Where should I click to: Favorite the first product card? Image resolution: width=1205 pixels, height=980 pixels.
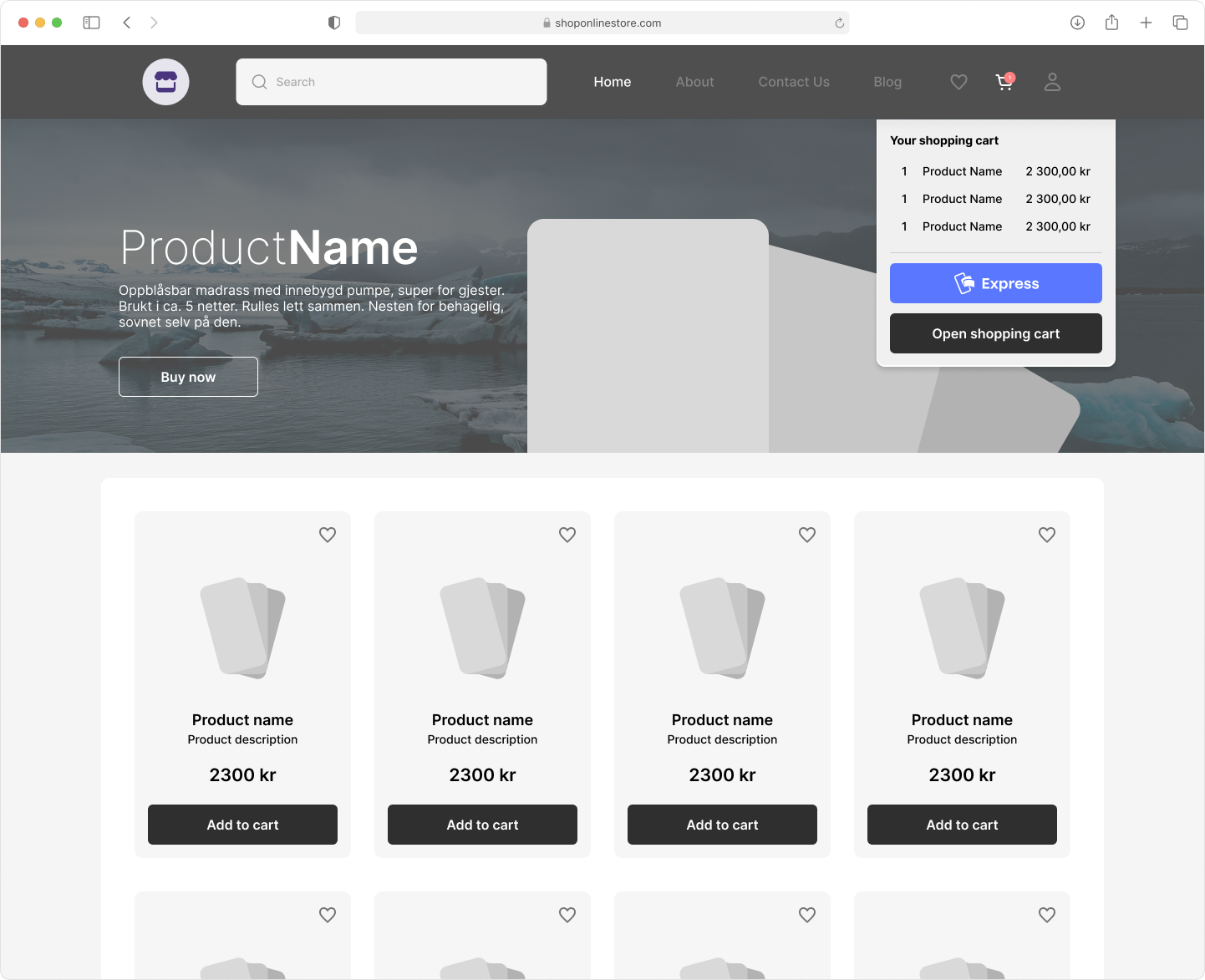pos(328,535)
